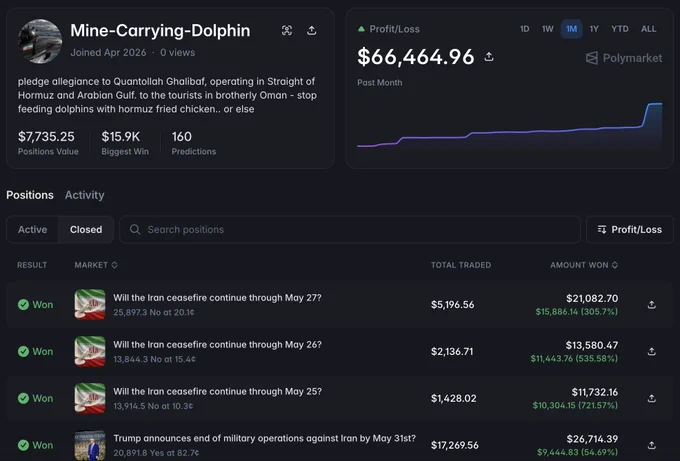Open the Profit/Loss sort dropdown

[630, 229]
